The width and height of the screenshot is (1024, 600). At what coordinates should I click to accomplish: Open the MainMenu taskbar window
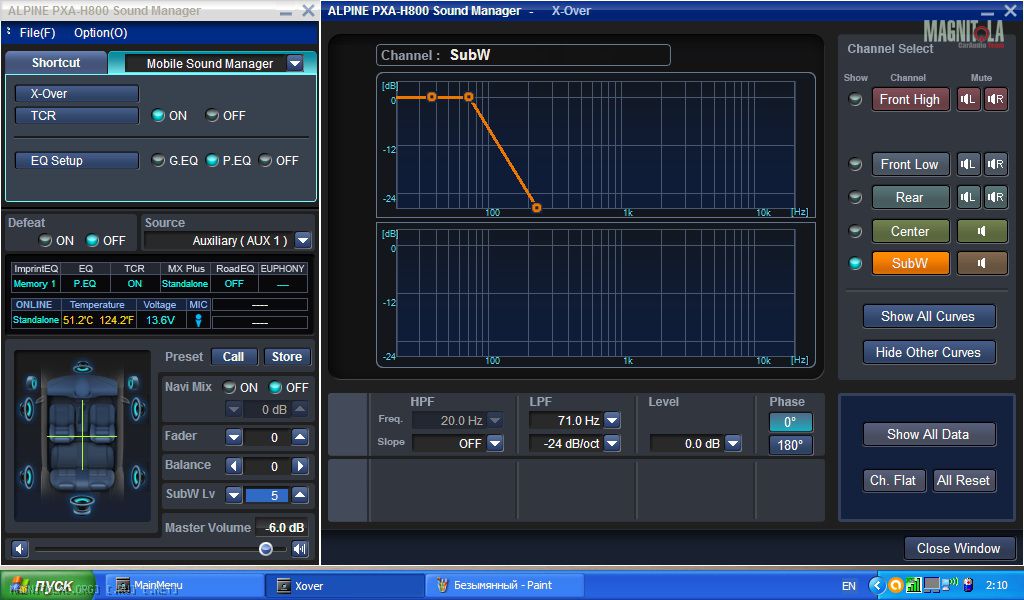coord(184,585)
